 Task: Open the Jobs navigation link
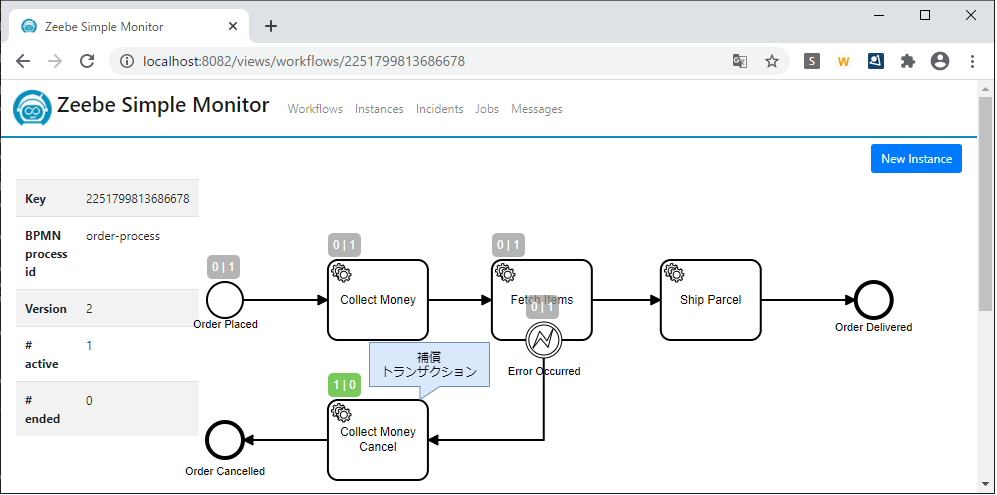[x=487, y=109]
